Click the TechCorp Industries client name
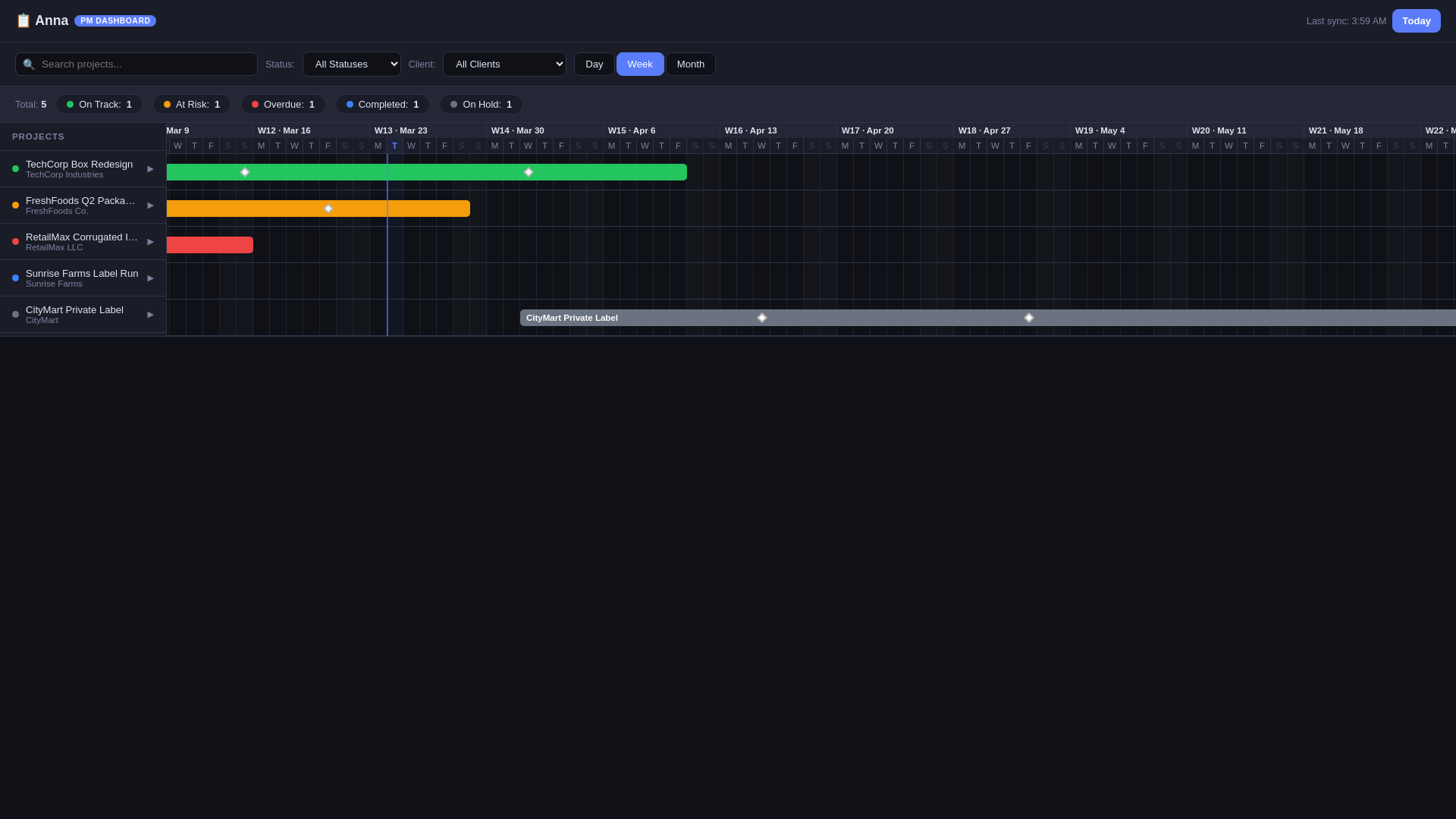Image resolution: width=1456 pixels, height=819 pixels. tap(64, 175)
